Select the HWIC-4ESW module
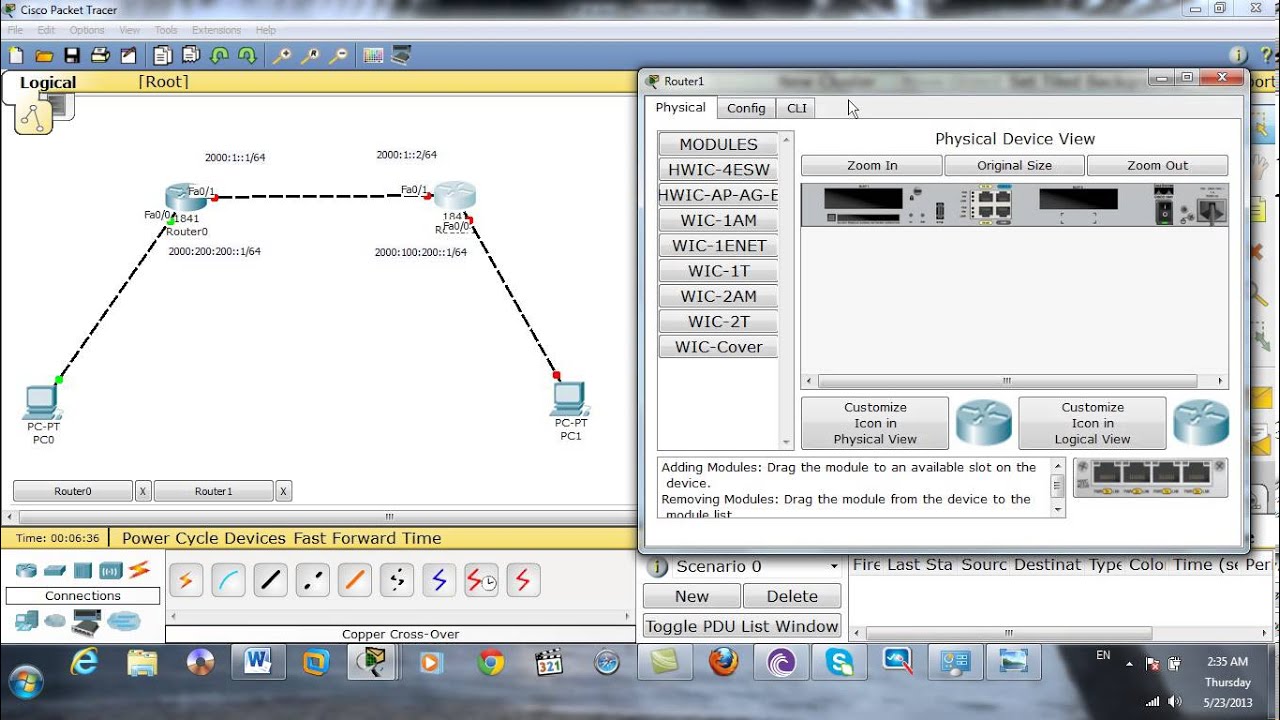 718,170
